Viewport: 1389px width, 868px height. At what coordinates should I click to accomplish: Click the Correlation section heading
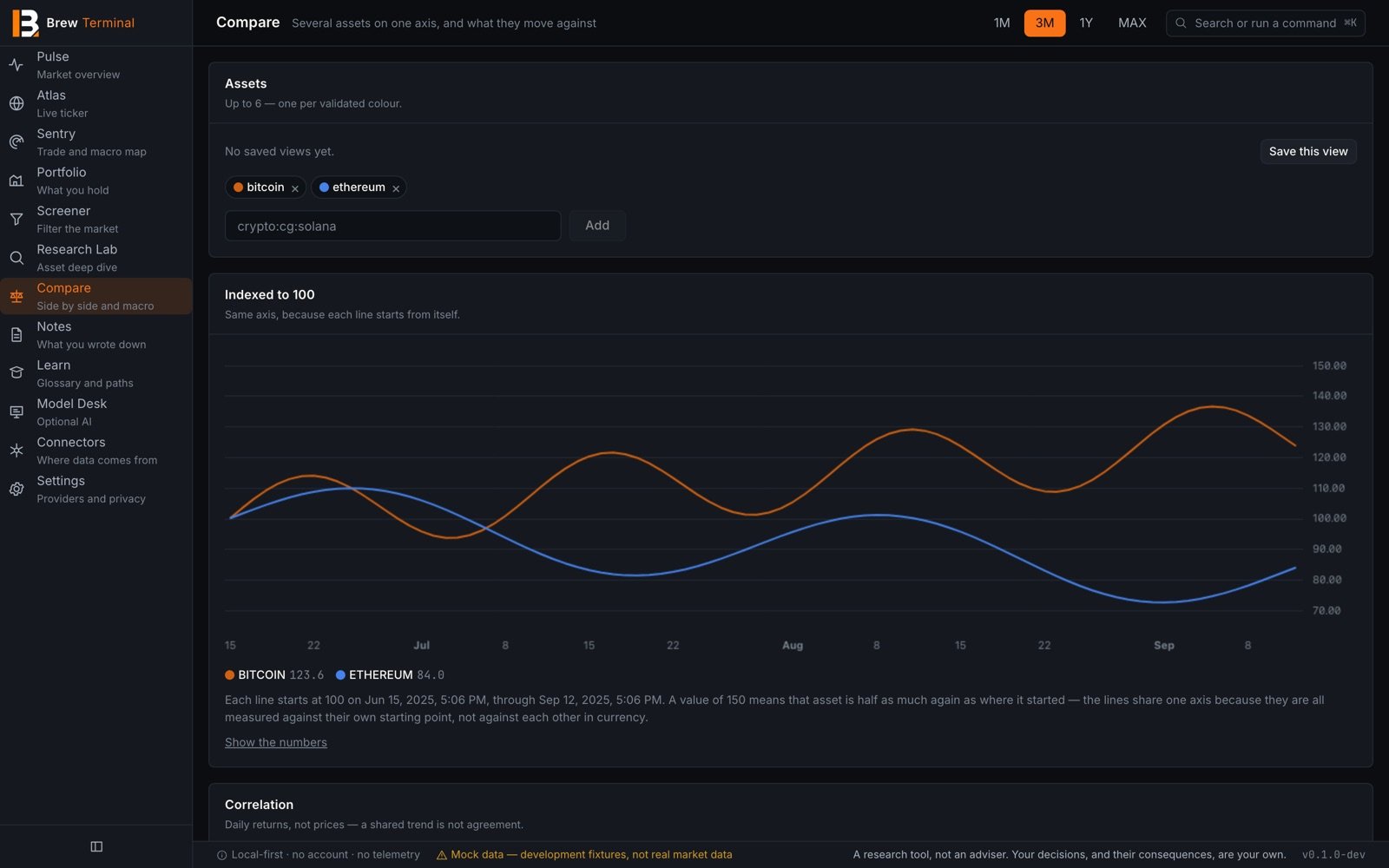[259, 805]
